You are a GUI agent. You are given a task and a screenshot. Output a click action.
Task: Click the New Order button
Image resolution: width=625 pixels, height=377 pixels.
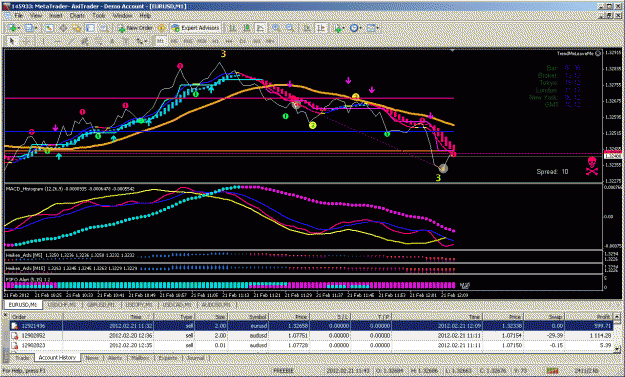136,28
